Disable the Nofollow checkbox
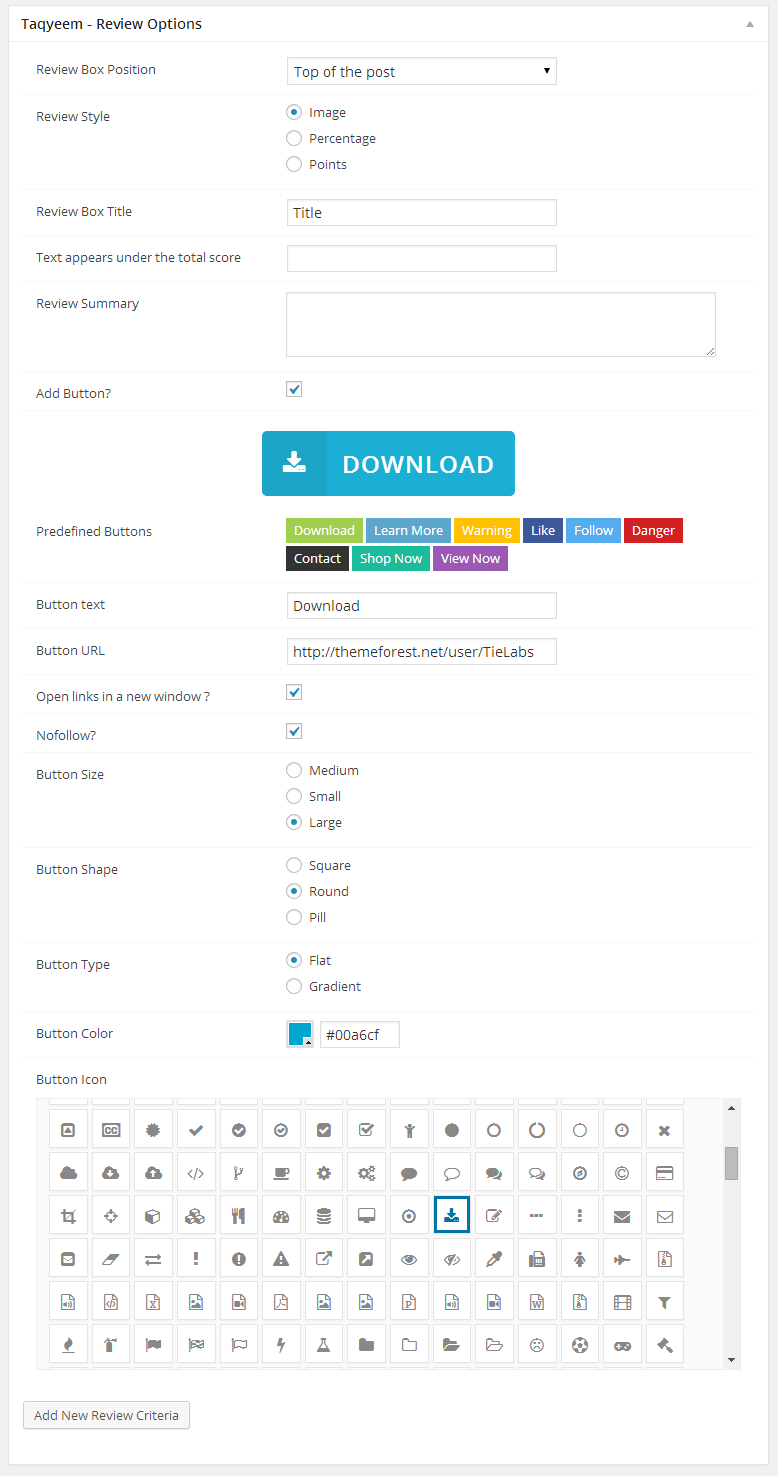778x1476 pixels. (294, 732)
